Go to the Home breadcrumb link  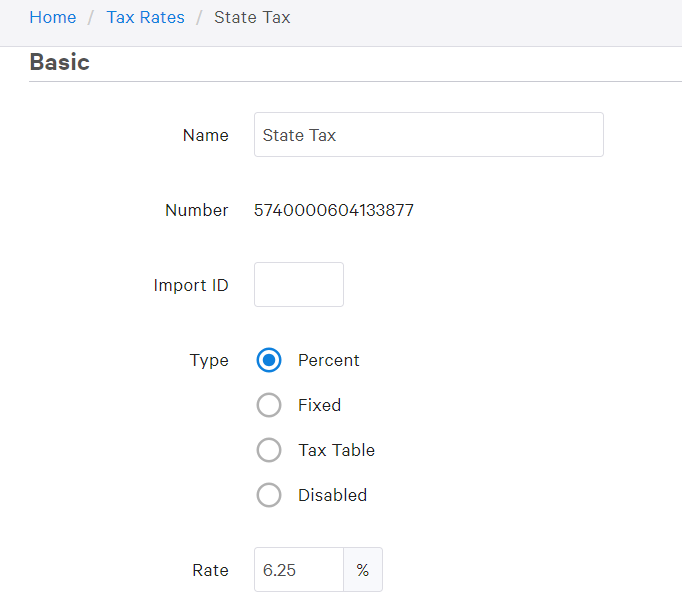52,18
